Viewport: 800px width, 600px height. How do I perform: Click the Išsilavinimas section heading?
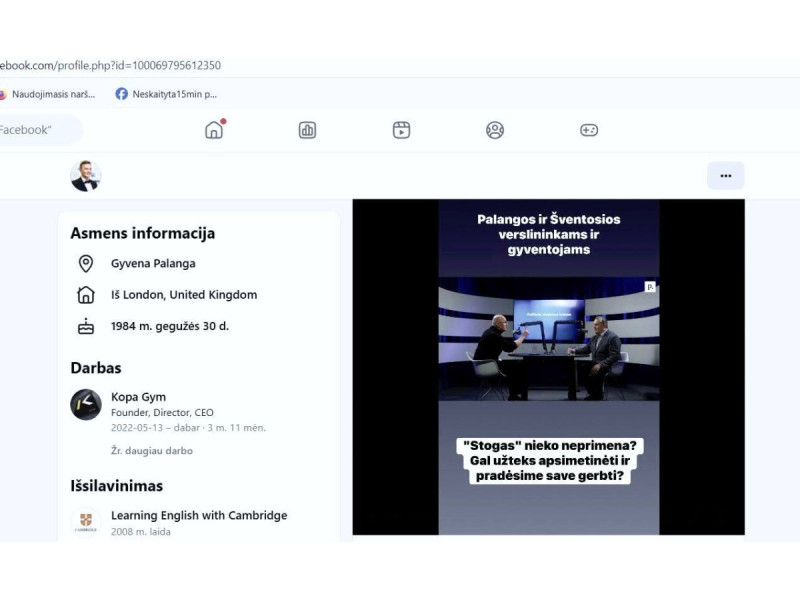(117, 486)
